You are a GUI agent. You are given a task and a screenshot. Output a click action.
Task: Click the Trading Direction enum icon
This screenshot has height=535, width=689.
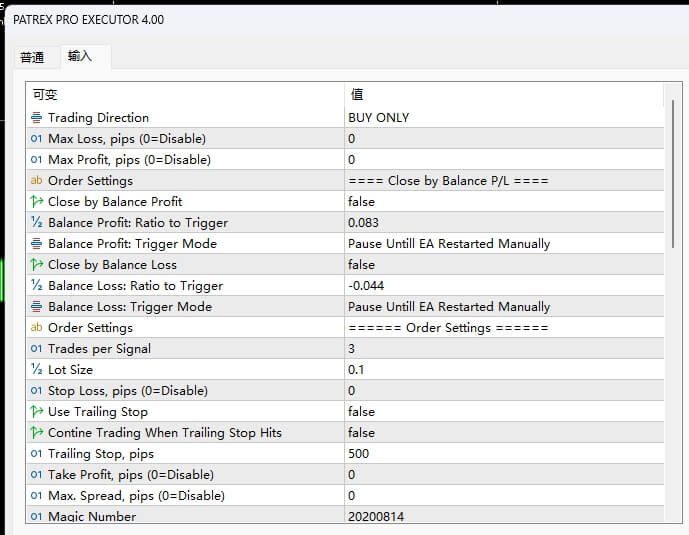[x=36, y=118]
